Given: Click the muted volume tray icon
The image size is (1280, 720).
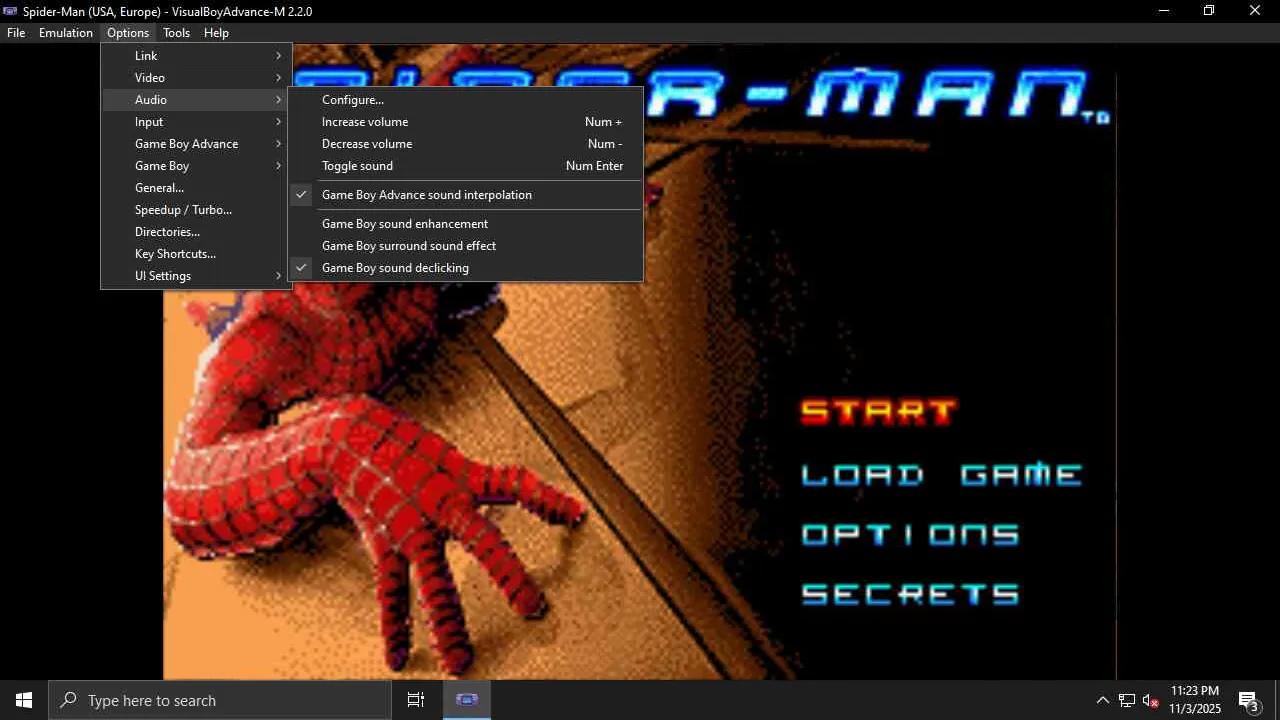Looking at the screenshot, I should pyautogui.click(x=1151, y=700).
